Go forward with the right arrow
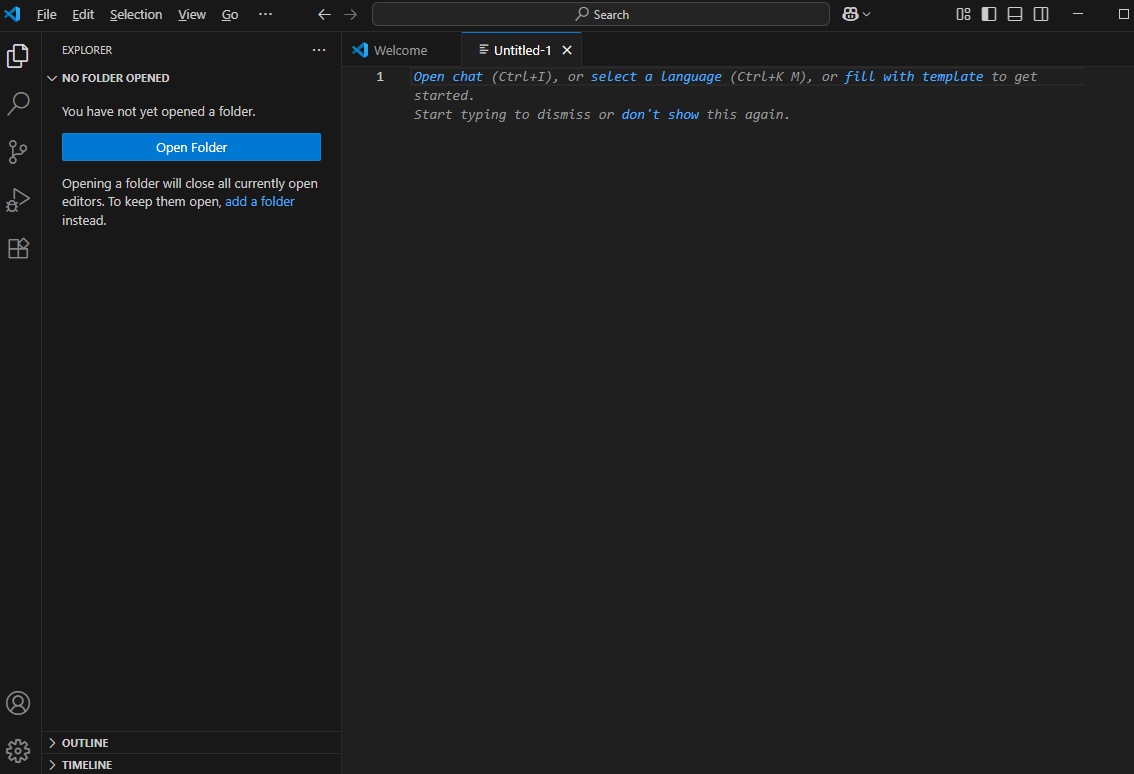1134x774 pixels. point(351,14)
